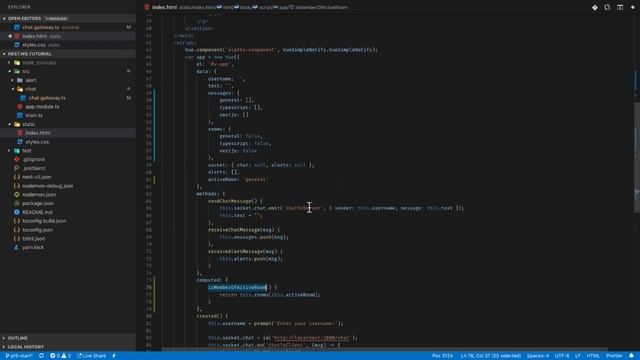
Task: Click the localhost:3000/chat URL in code
Action: coord(311,338)
